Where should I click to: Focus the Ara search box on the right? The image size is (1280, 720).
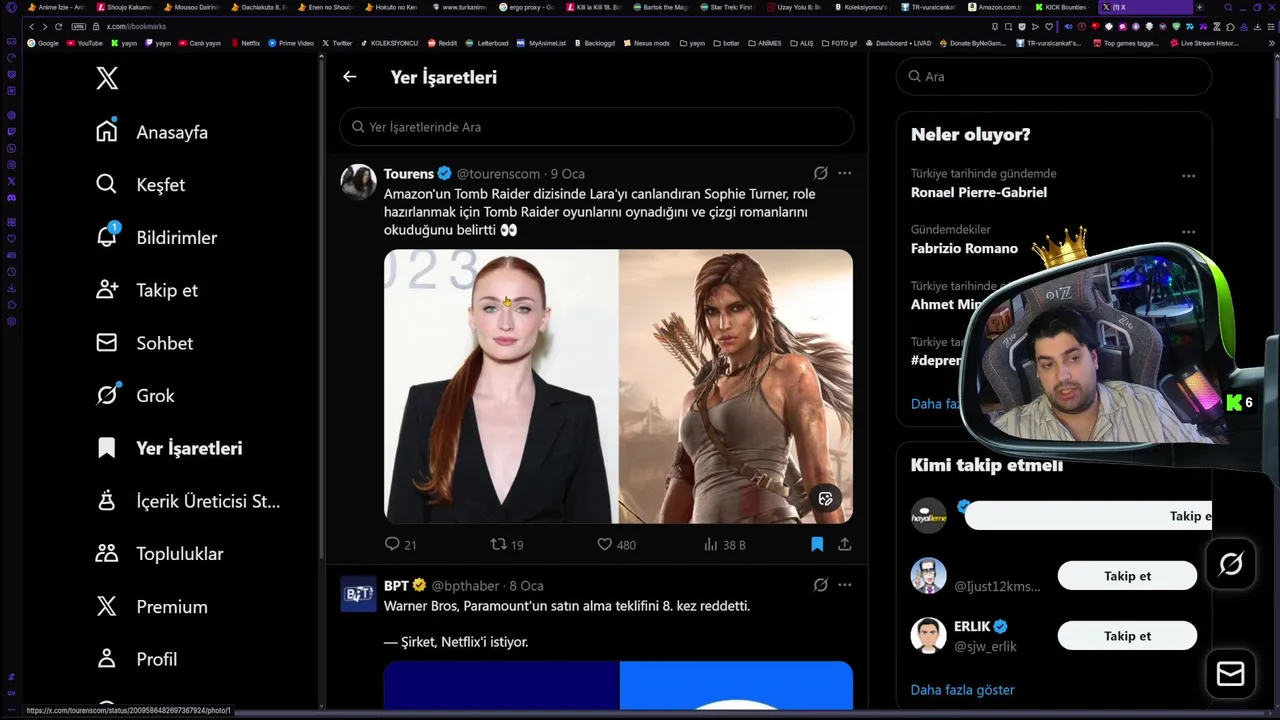point(1053,76)
